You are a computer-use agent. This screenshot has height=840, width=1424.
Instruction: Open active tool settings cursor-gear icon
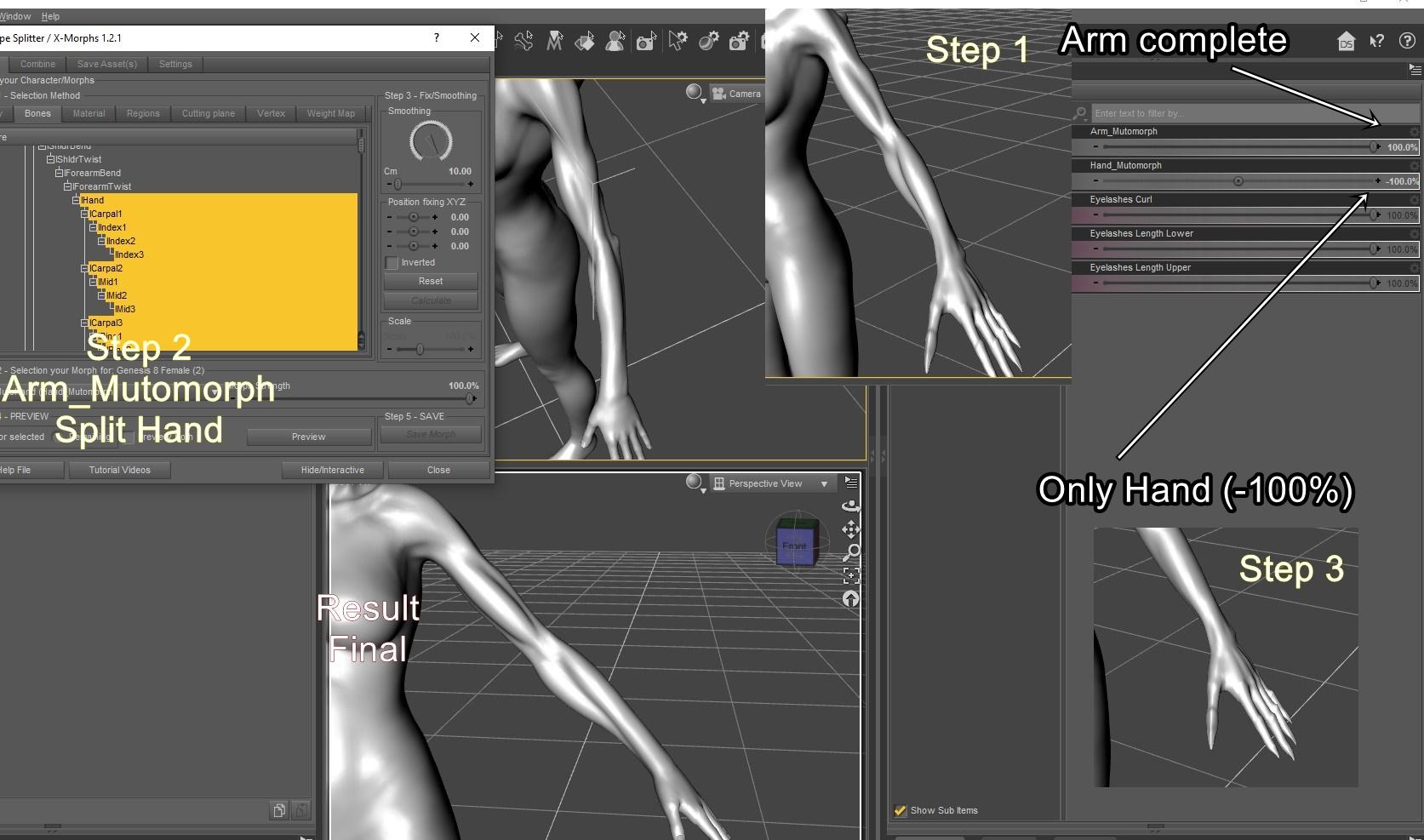click(x=678, y=41)
